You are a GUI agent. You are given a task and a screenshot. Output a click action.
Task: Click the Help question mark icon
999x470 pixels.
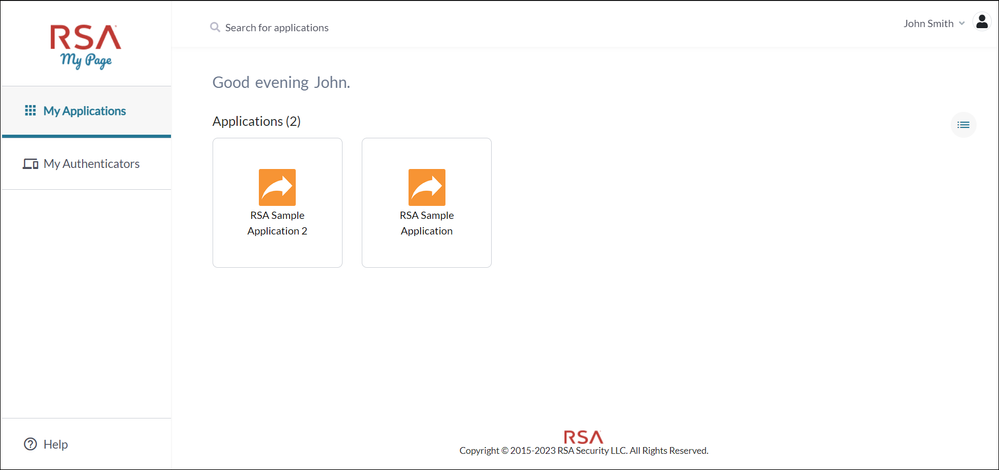click(30, 444)
